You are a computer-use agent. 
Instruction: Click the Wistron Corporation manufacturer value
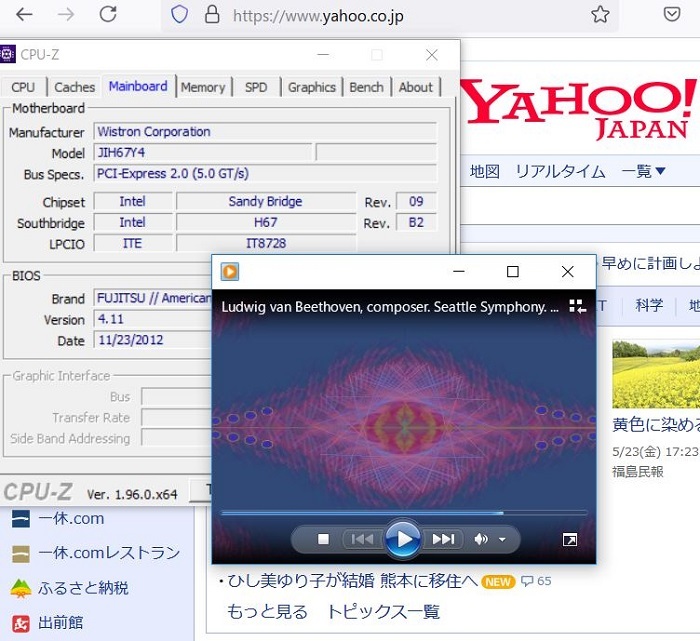pyautogui.click(x=265, y=132)
